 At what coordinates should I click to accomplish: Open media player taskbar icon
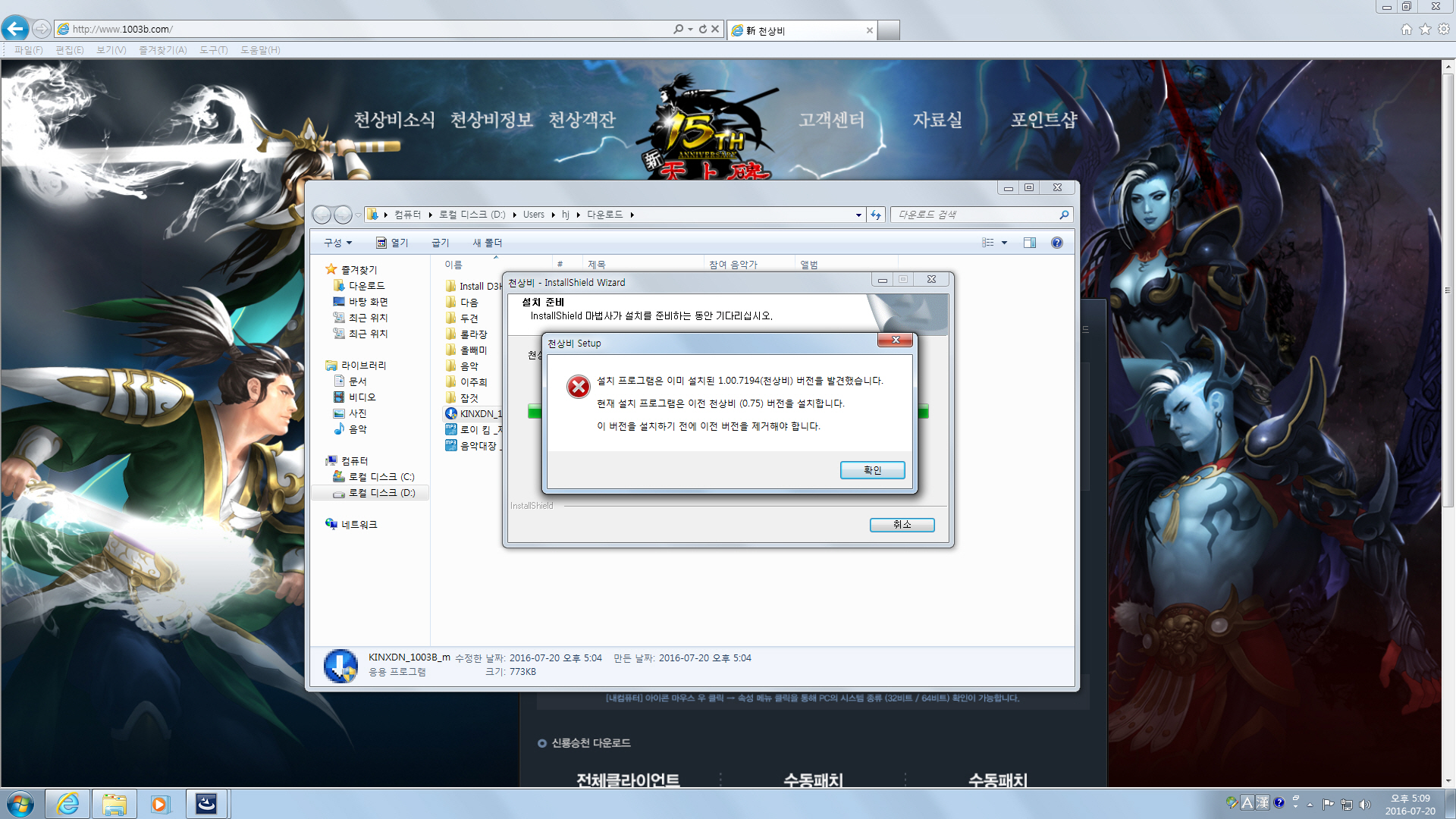(160, 804)
